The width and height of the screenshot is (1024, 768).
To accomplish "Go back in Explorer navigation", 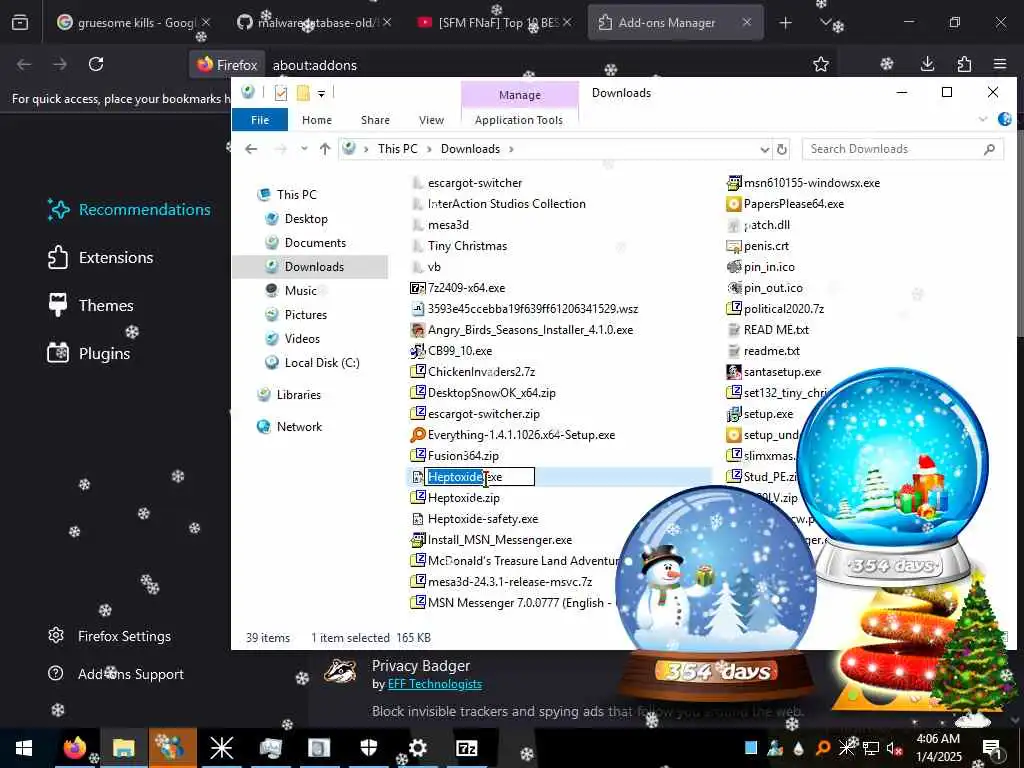I will [x=251, y=149].
